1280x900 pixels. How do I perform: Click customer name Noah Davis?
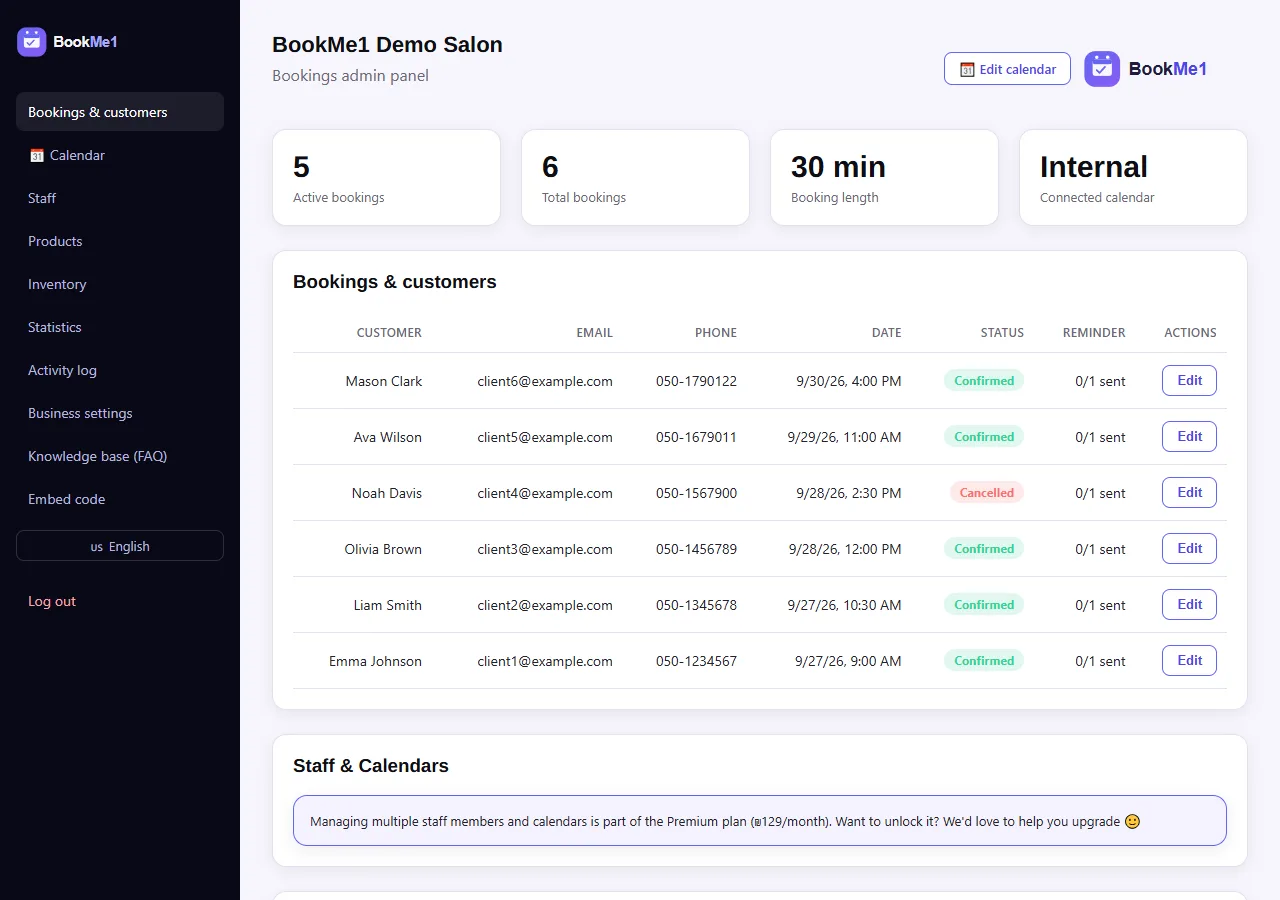[x=387, y=493]
